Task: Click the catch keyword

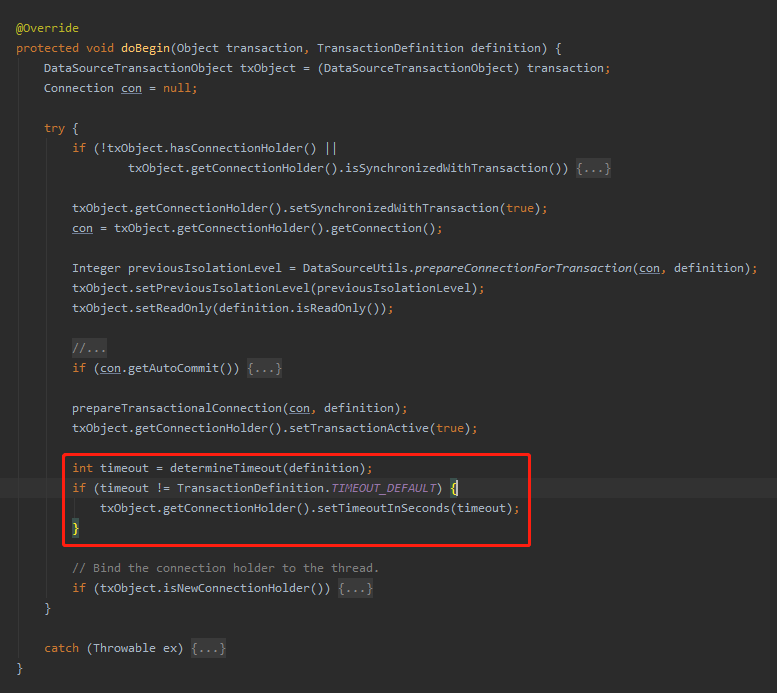Action: point(61,648)
